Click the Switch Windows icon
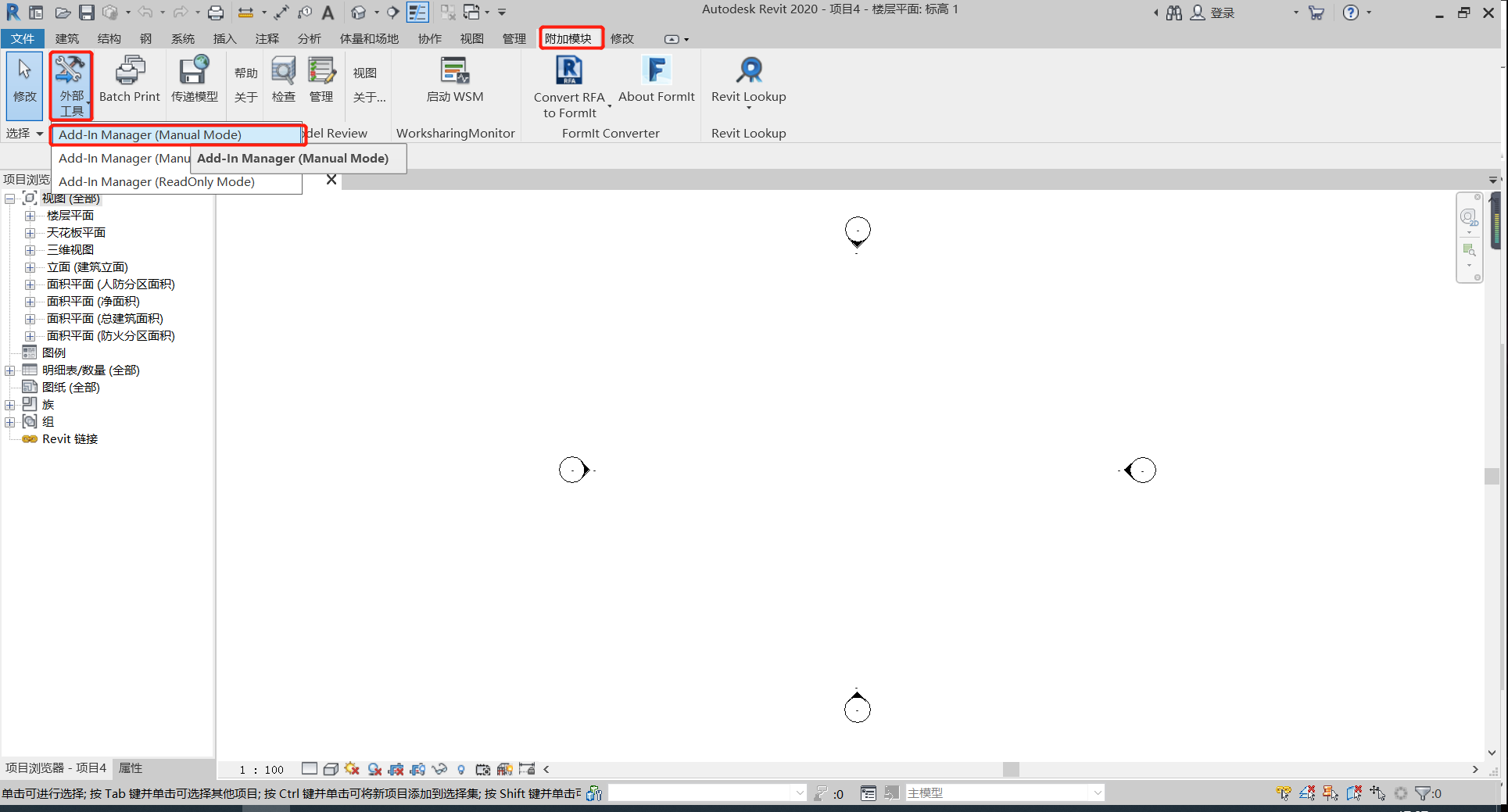Image resolution: width=1508 pixels, height=812 pixels. 471,13
